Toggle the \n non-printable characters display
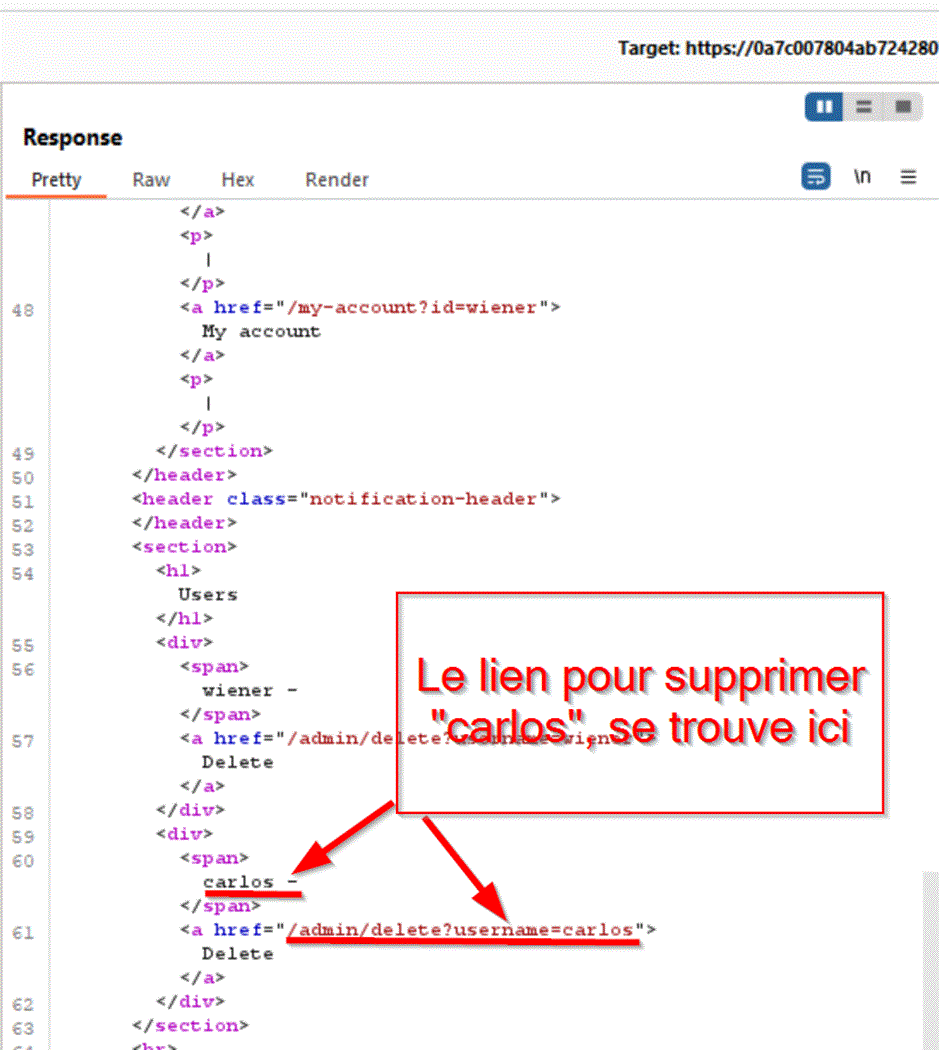The height and width of the screenshot is (1050, 939). tap(862, 177)
